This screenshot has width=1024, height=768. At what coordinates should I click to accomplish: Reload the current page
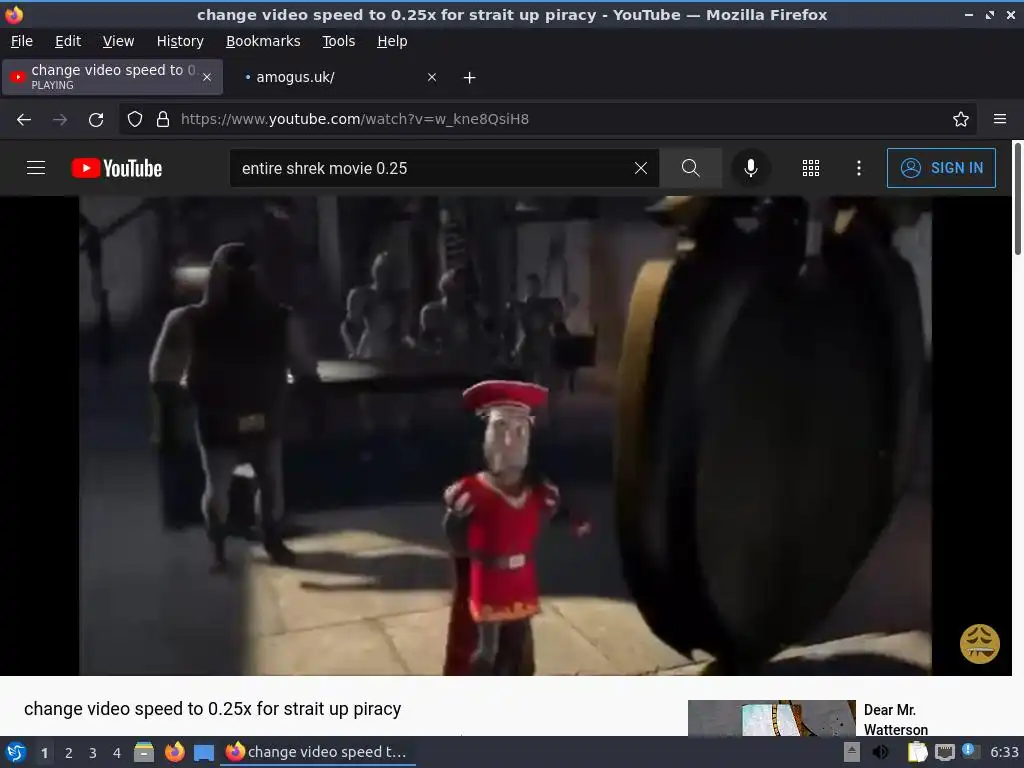pyautogui.click(x=96, y=120)
